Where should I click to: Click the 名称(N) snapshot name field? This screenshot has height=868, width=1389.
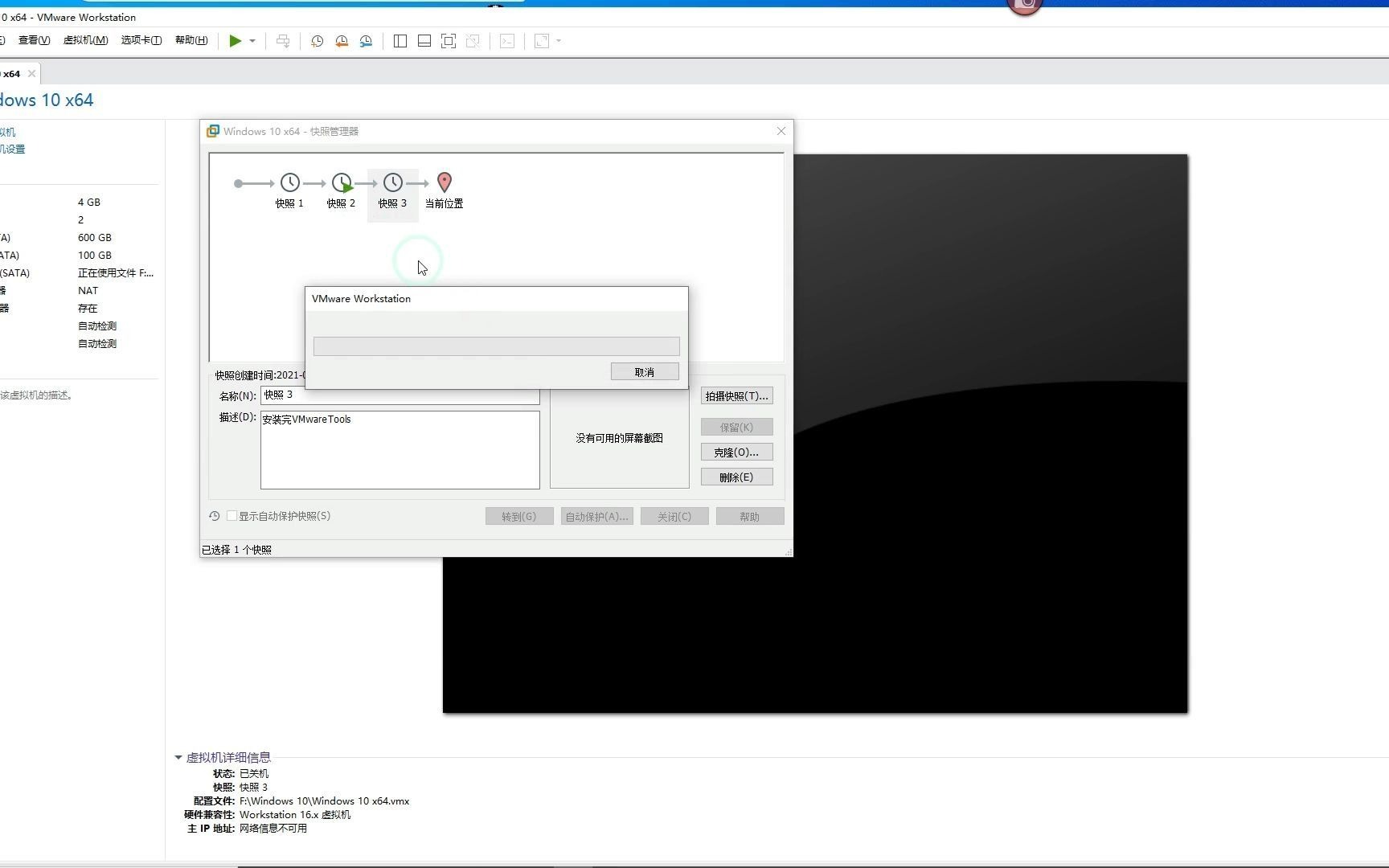(x=399, y=395)
